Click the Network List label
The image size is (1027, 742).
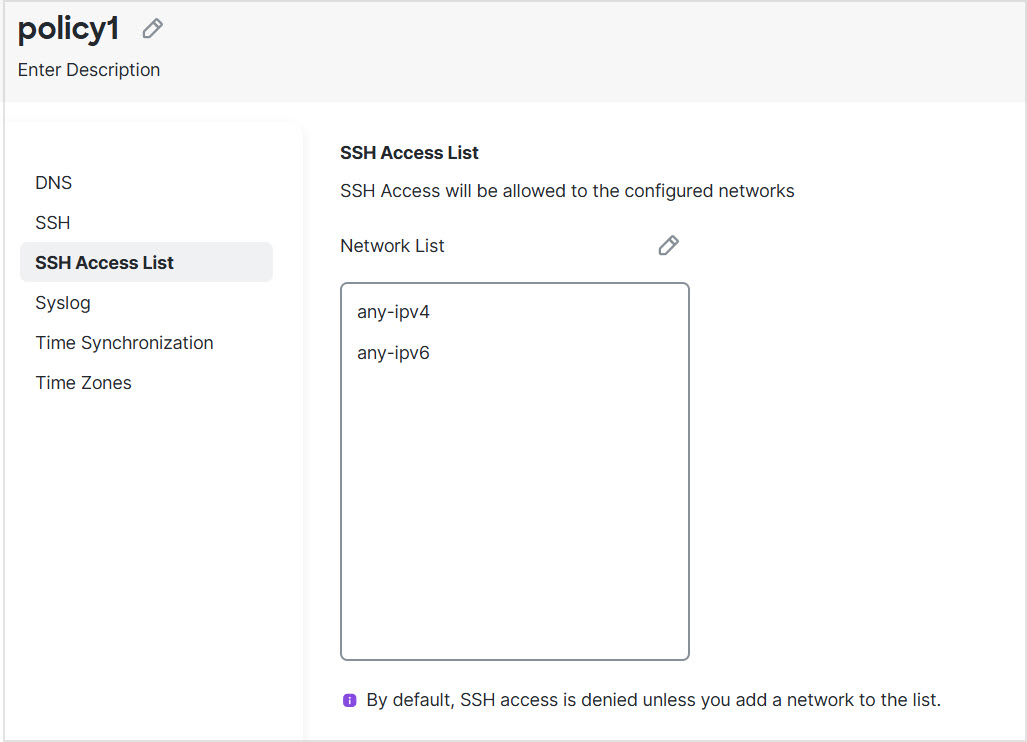point(392,245)
